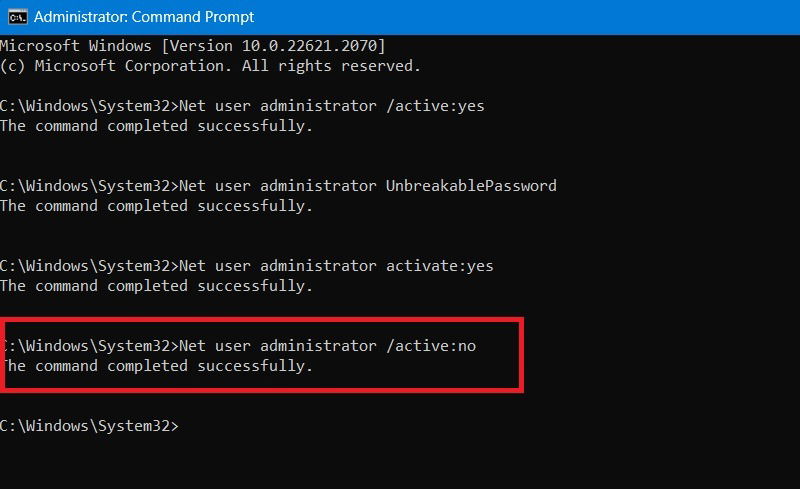Click the success message below the /active:yes command
Viewport: 800px width, 489px height.
pos(156,126)
